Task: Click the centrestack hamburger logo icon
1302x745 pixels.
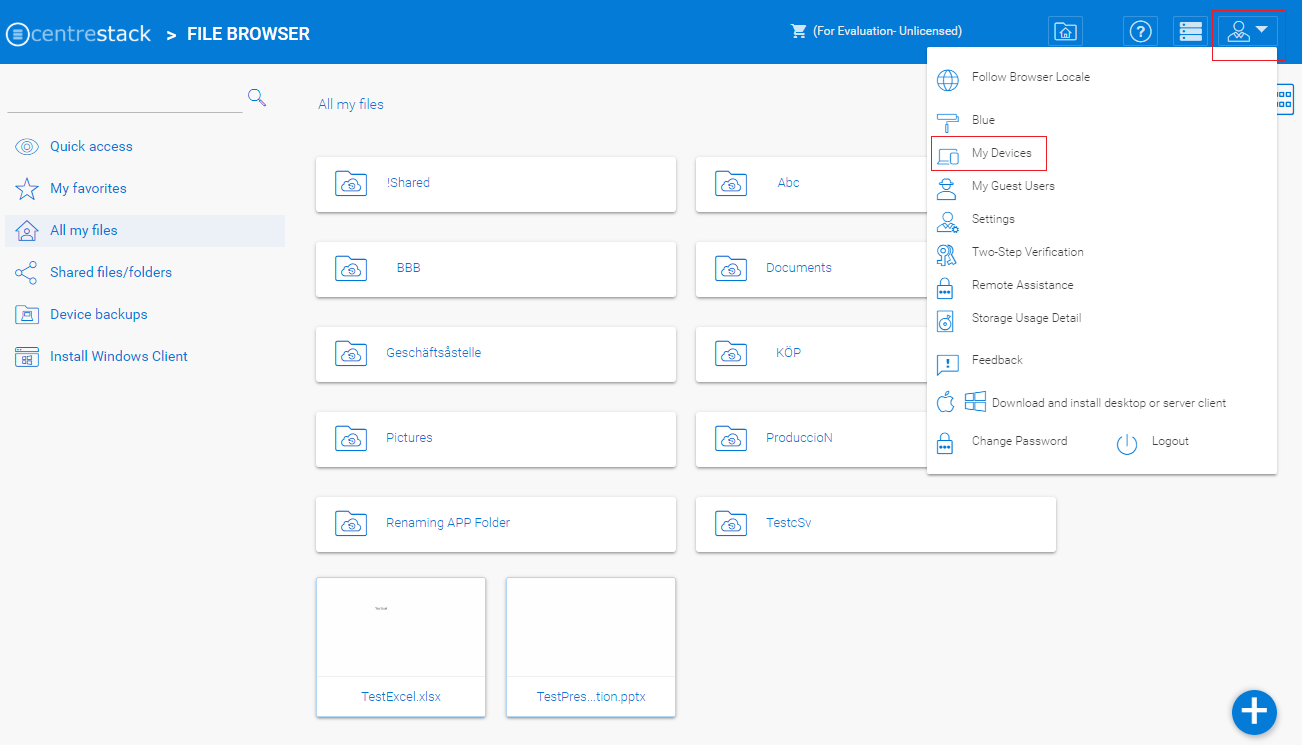Action: click(x=18, y=34)
